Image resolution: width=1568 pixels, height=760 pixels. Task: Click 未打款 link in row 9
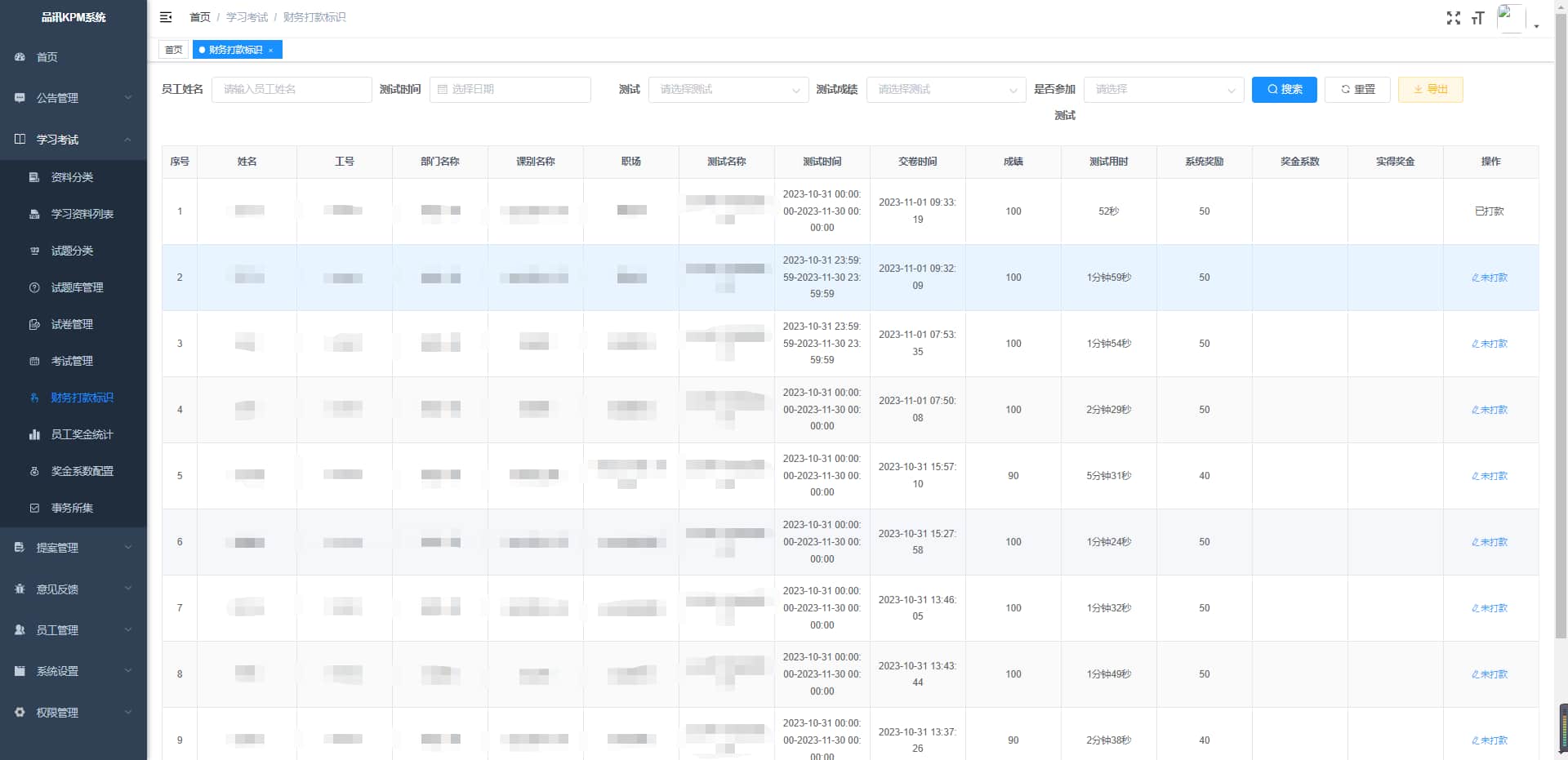pyautogui.click(x=1490, y=740)
